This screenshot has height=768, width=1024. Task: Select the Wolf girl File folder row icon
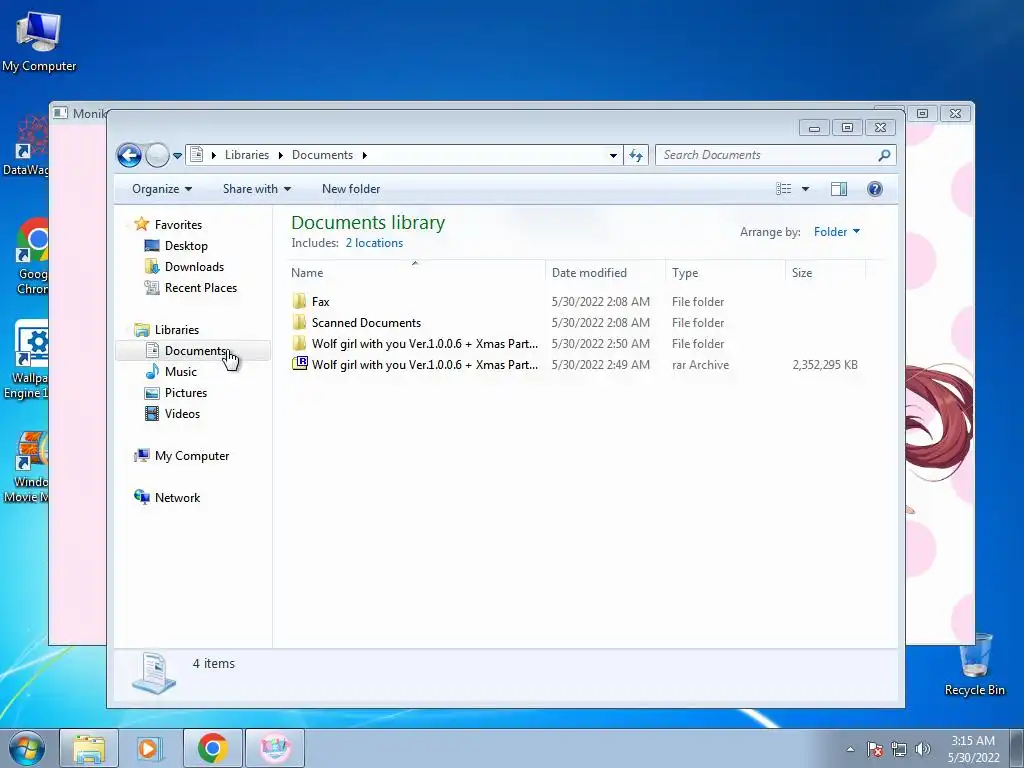pyautogui.click(x=299, y=344)
